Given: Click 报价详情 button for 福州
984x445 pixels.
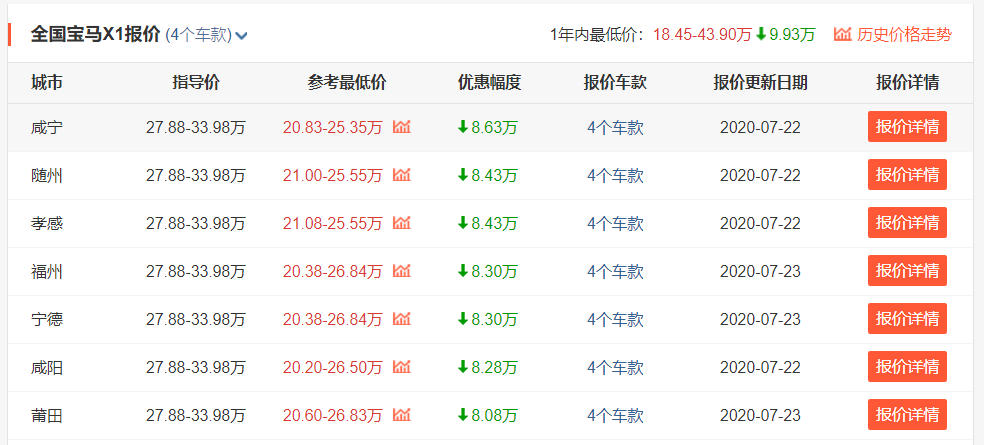Looking at the screenshot, I should pos(907,271).
